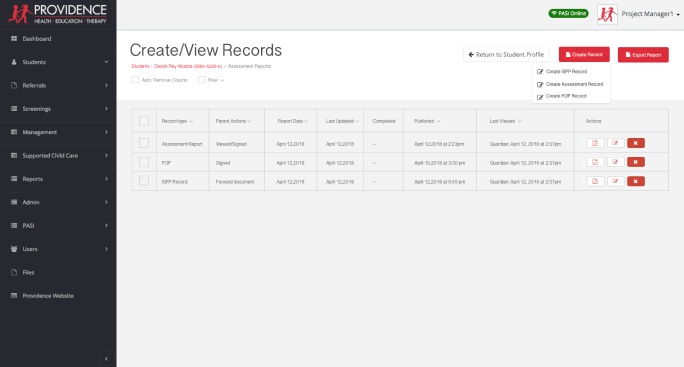Screen dimensions: 684x367
Task: Expand the Admin submenu arrow
Action: tap(106, 202)
